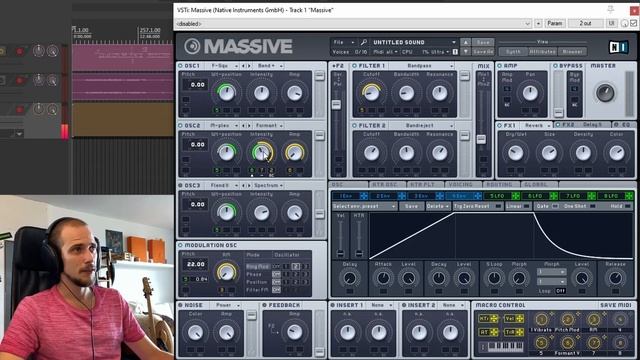Screen dimensions: 640x360
Task: Toggle Filter 1 power button
Action: pyautogui.click(x=354, y=66)
